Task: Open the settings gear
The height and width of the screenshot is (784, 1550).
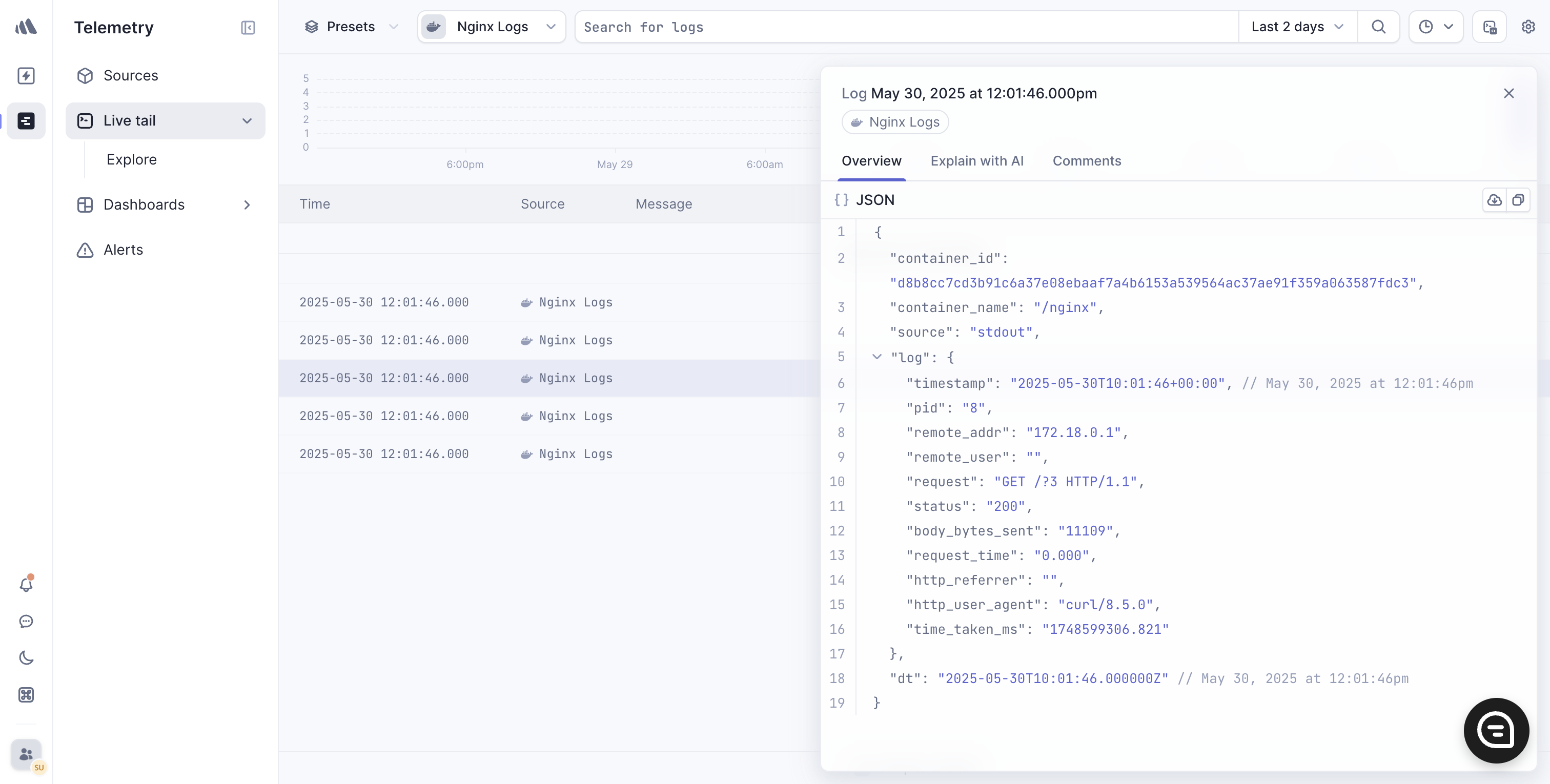Action: pos(1529,27)
